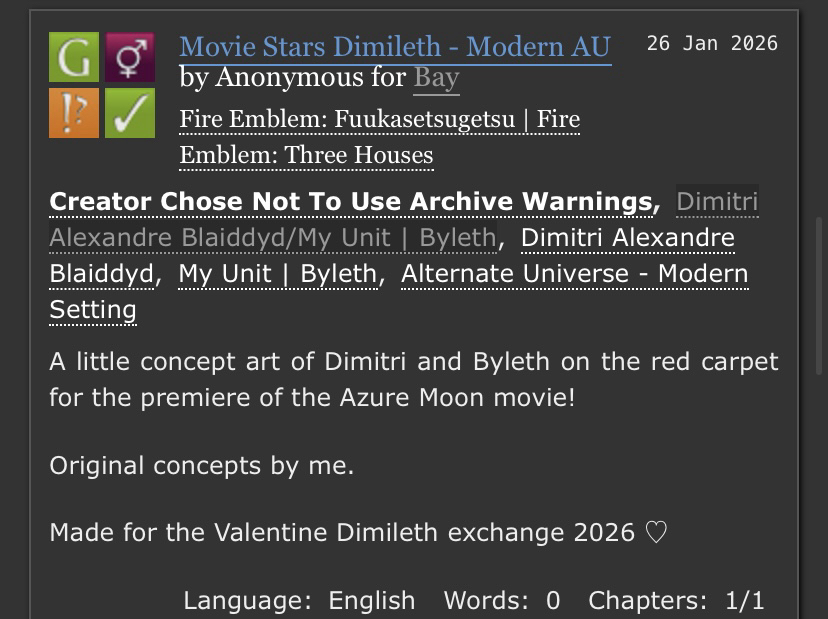Click the Valentine Dimileth exchange 2026 line

pyautogui.click(x=357, y=532)
